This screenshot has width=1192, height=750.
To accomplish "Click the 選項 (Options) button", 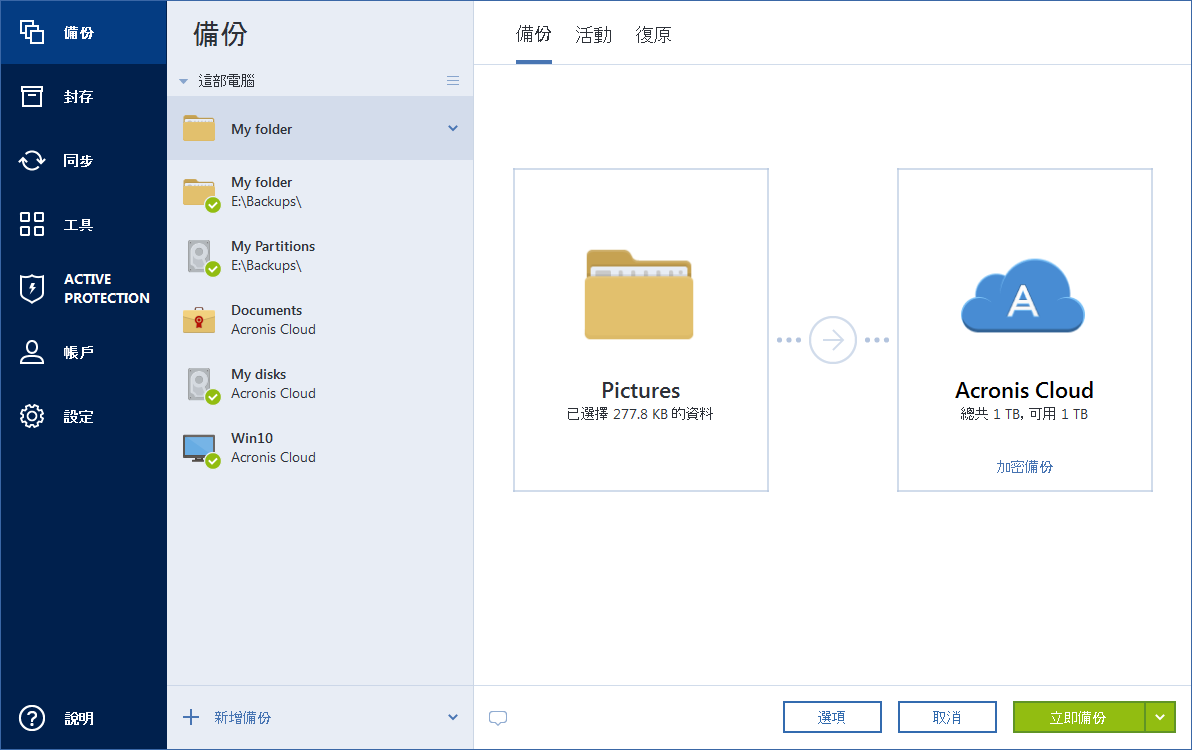I will pyautogui.click(x=832, y=717).
